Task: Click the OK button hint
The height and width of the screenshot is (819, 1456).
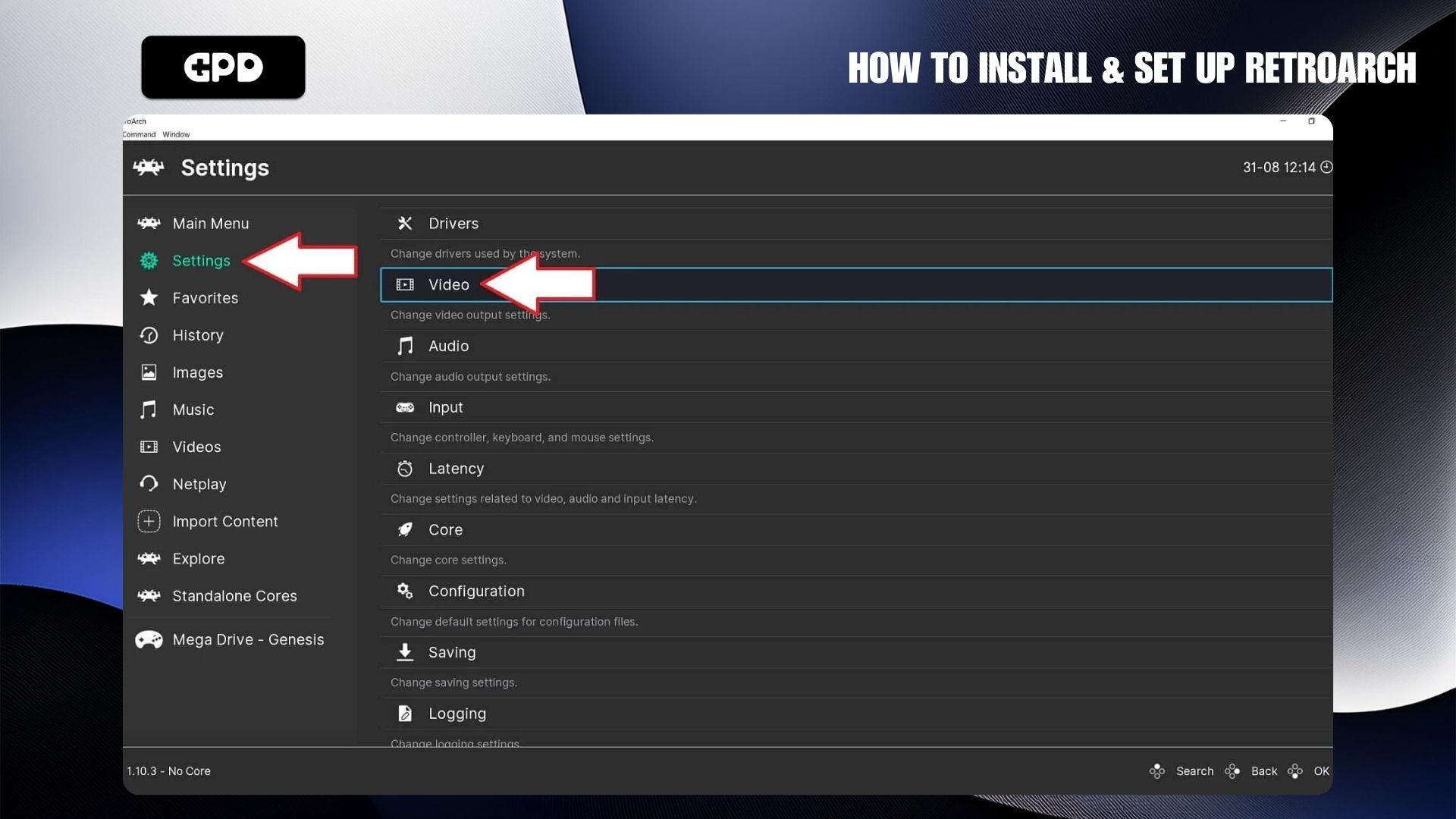Action: pos(1321,771)
